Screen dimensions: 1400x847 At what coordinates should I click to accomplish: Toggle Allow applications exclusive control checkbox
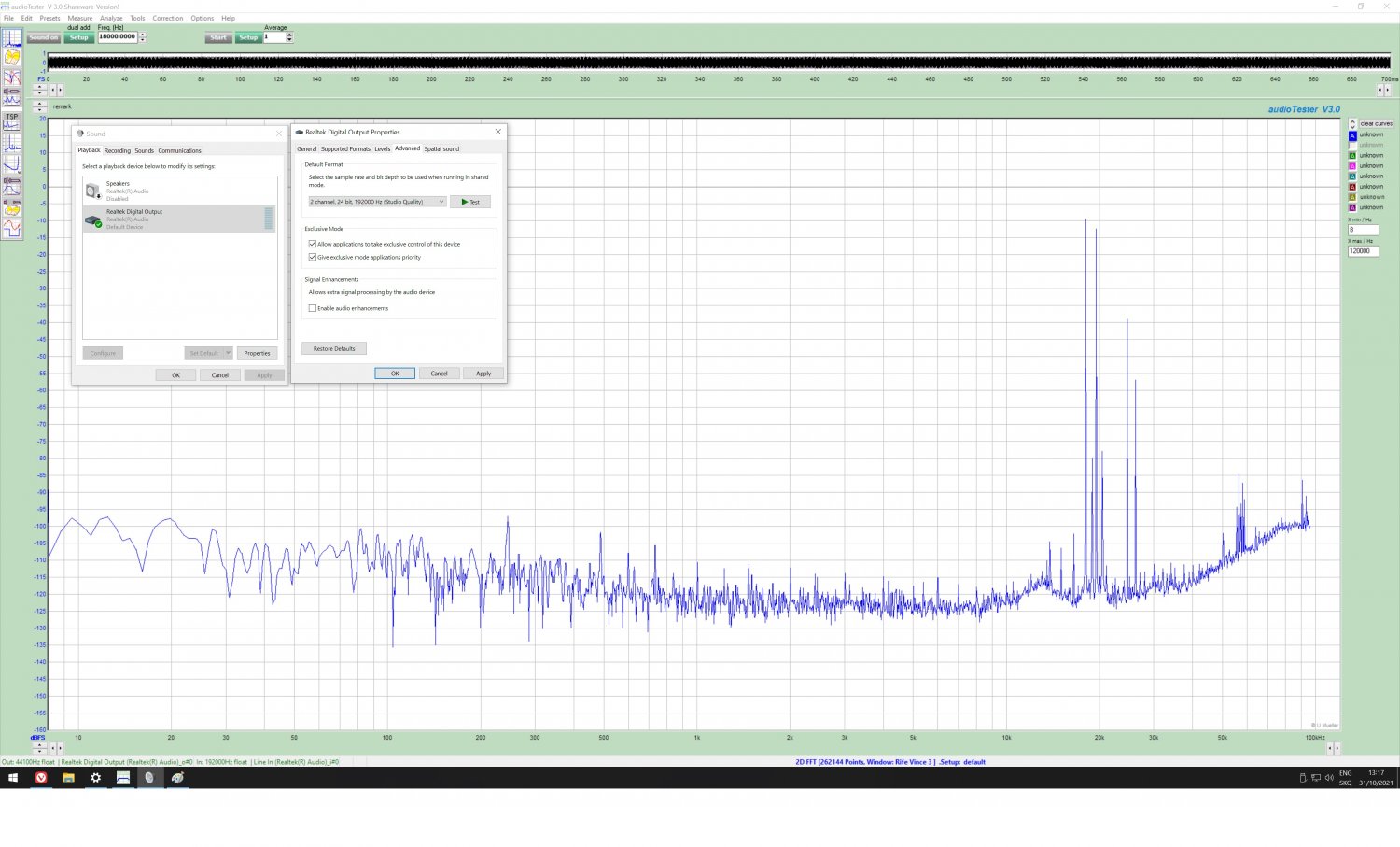pyautogui.click(x=313, y=244)
